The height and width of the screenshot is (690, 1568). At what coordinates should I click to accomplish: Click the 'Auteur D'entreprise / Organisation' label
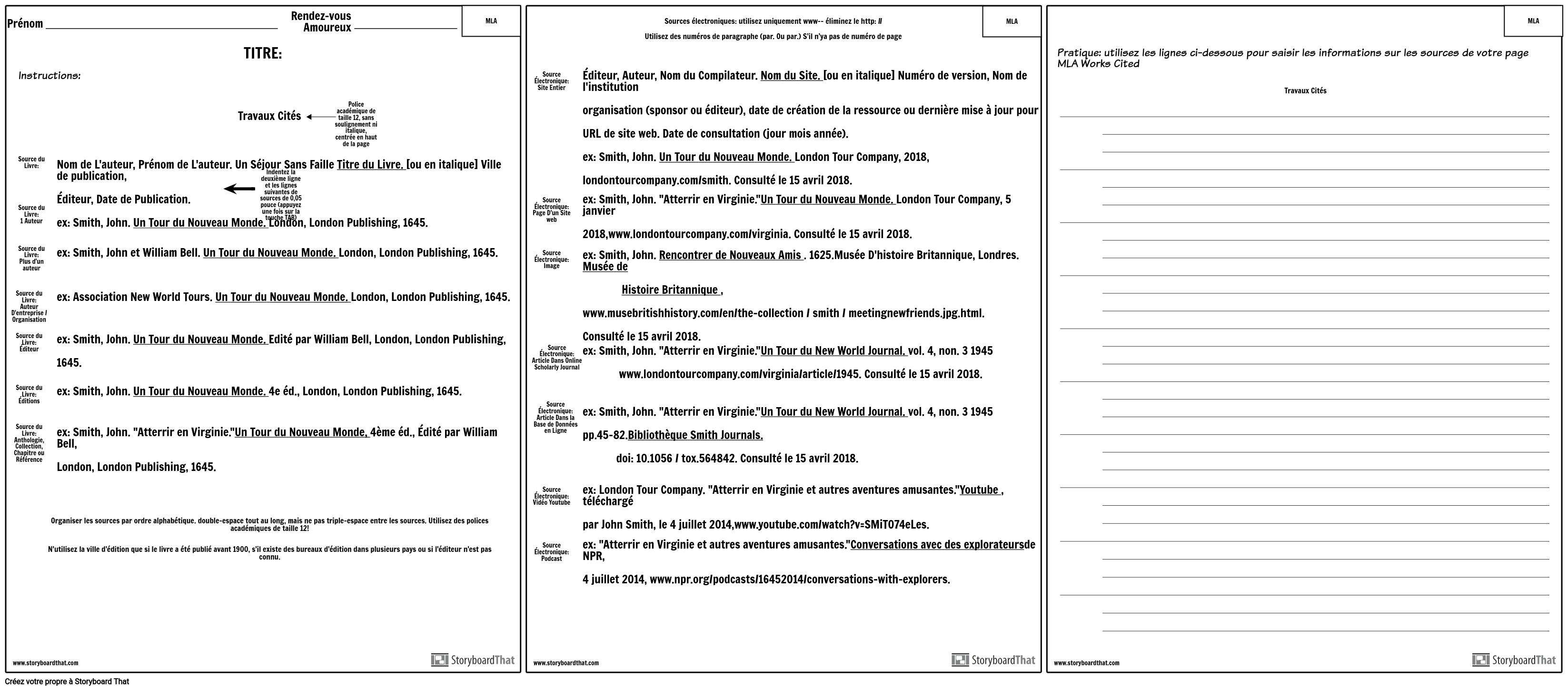point(29,306)
